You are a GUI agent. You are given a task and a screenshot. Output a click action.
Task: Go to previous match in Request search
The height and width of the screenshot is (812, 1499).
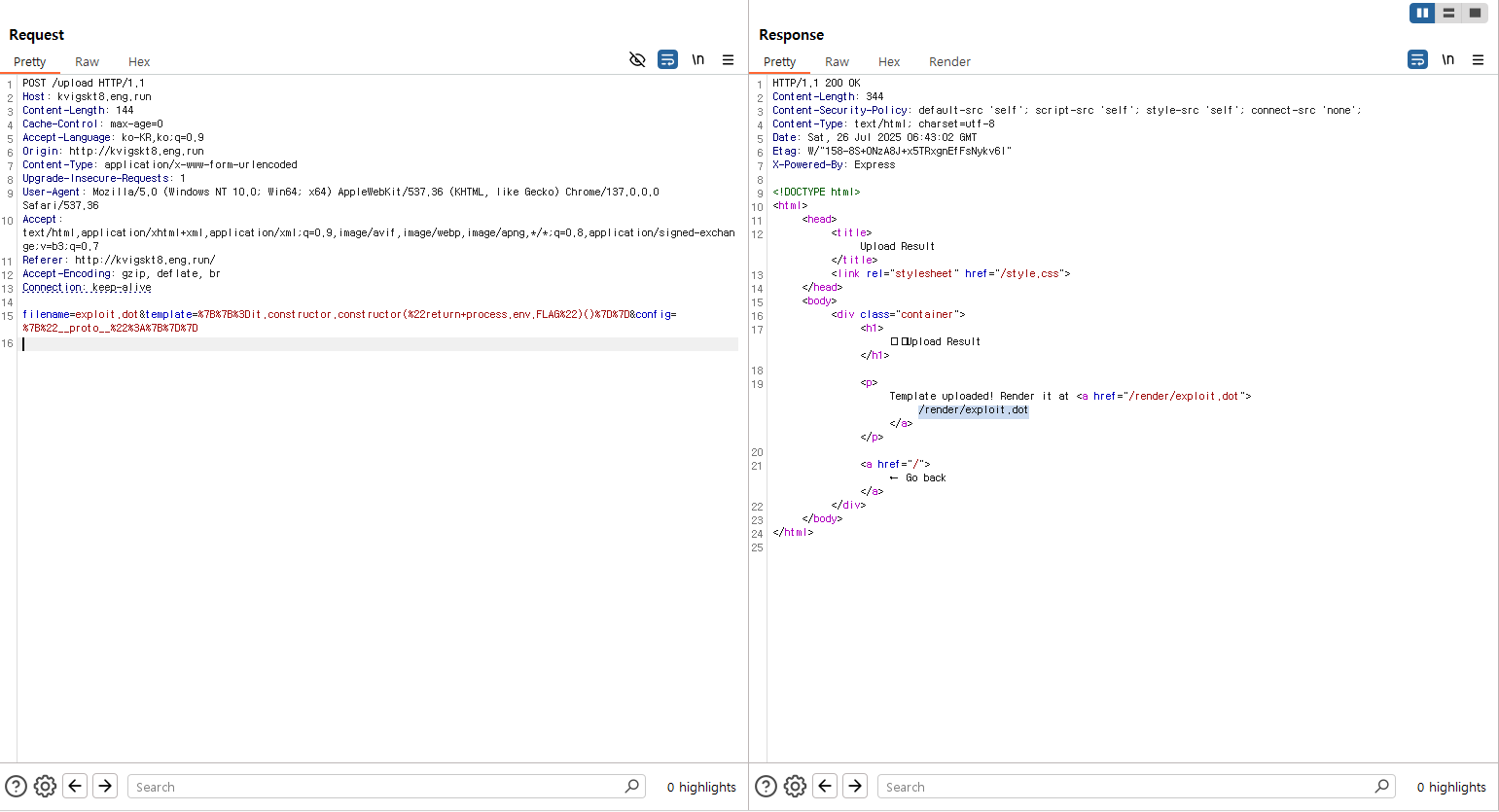pos(75,786)
